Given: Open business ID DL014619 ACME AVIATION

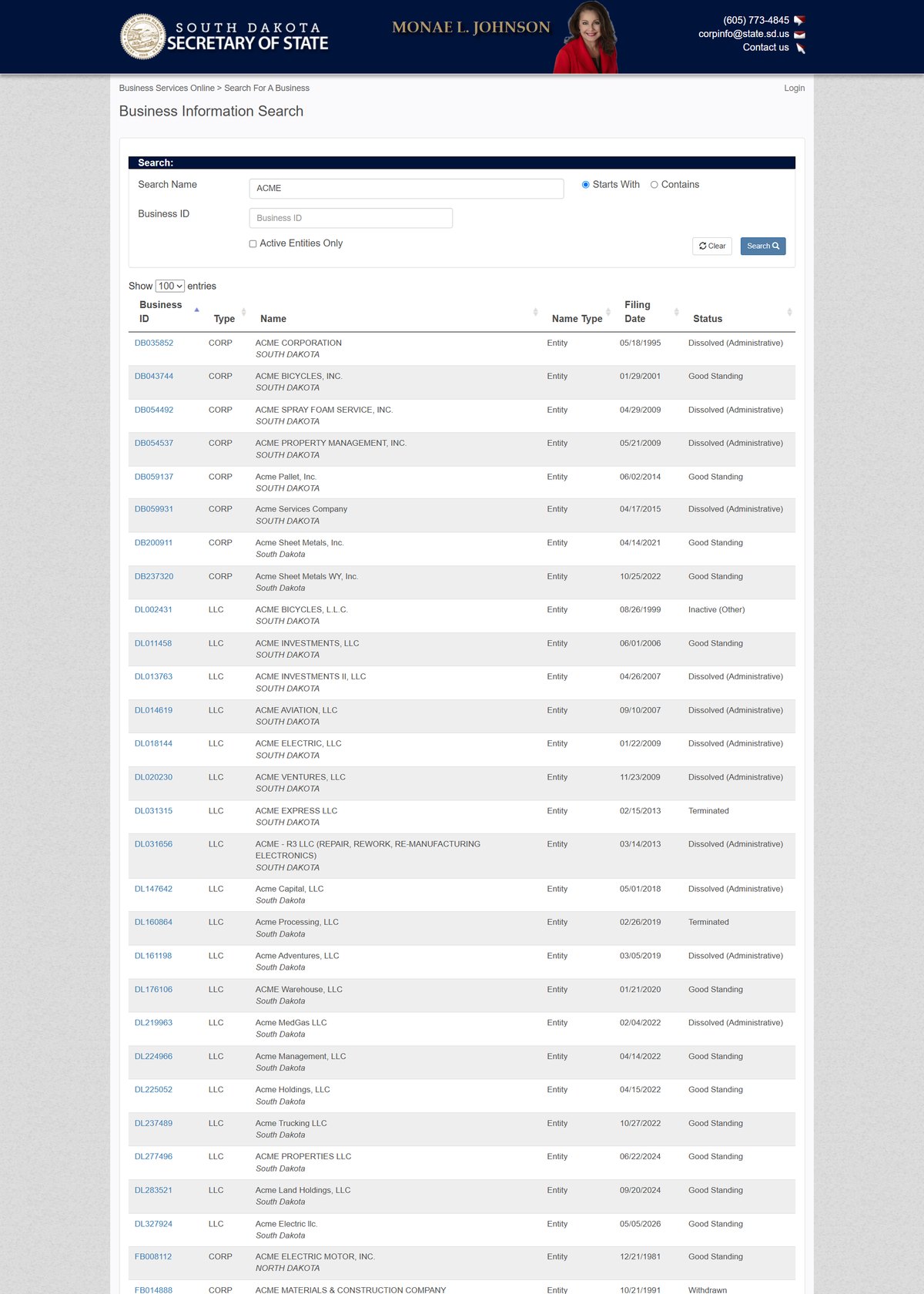Looking at the screenshot, I should [x=153, y=710].
